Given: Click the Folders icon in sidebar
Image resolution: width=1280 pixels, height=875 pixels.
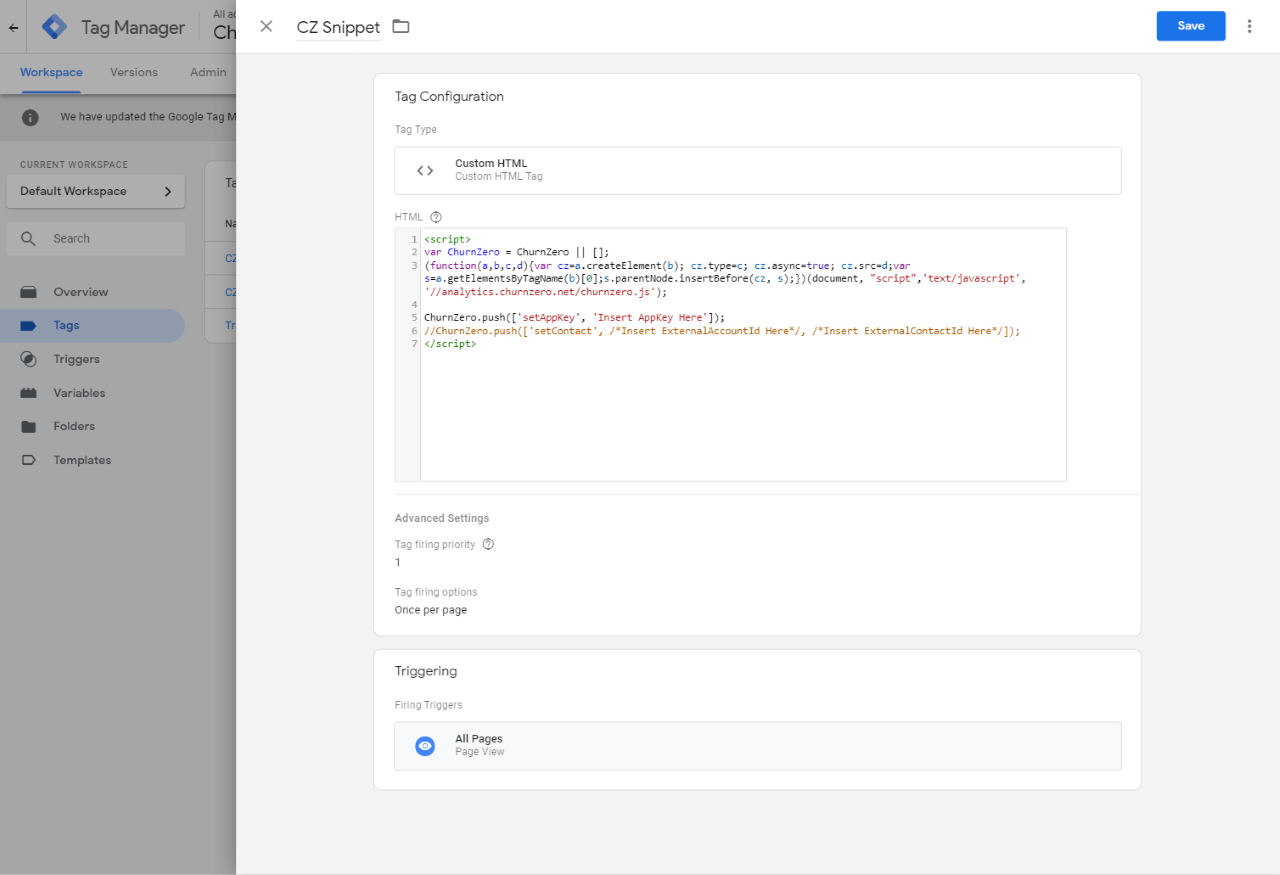Looking at the screenshot, I should tap(28, 426).
